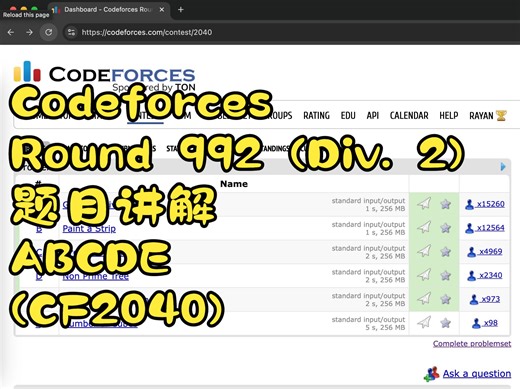This screenshot has height=389, width=520.
Task: Open the Complete problemset link
Action: click(472, 343)
